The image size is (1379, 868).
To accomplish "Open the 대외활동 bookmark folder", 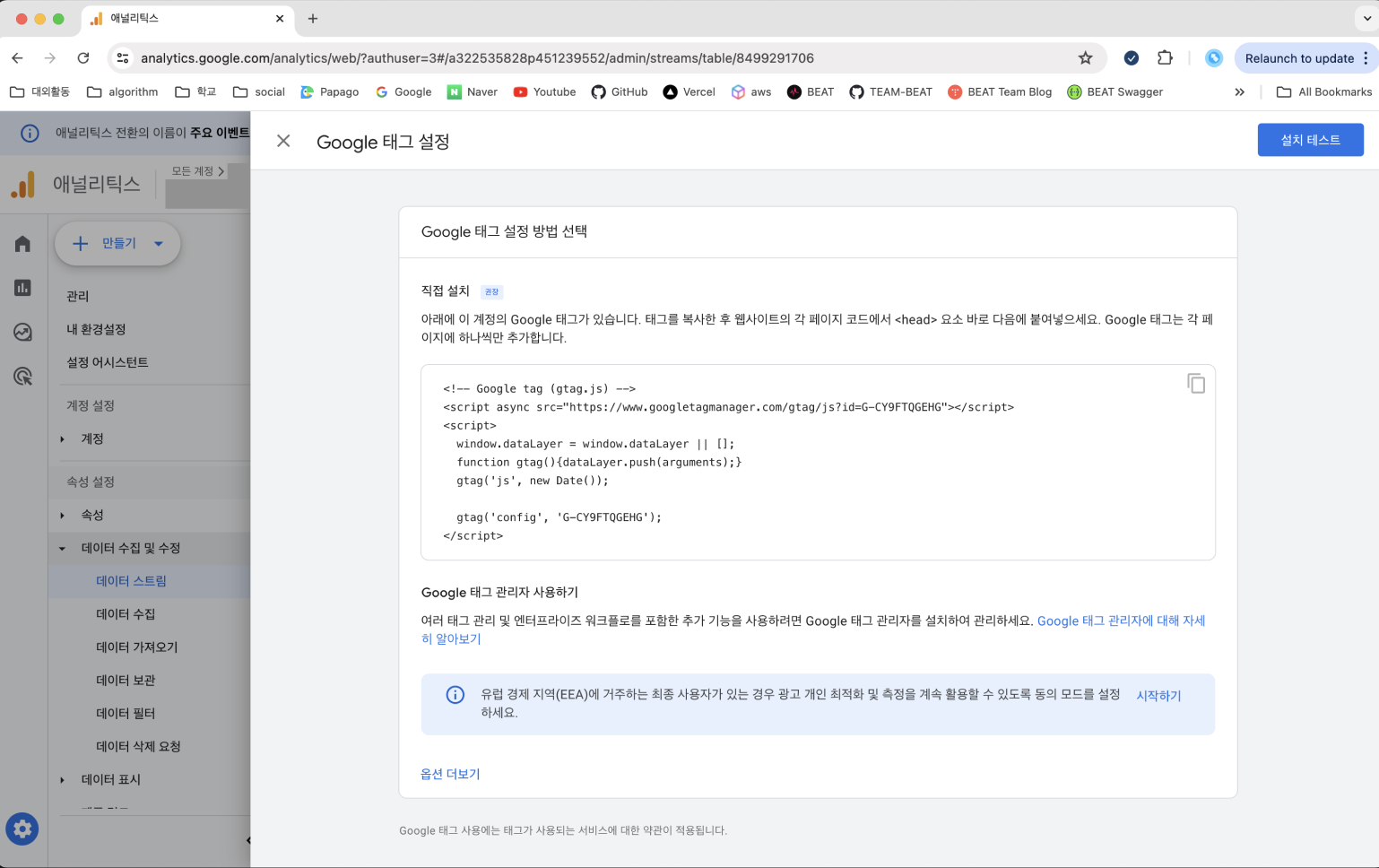I will point(39,91).
